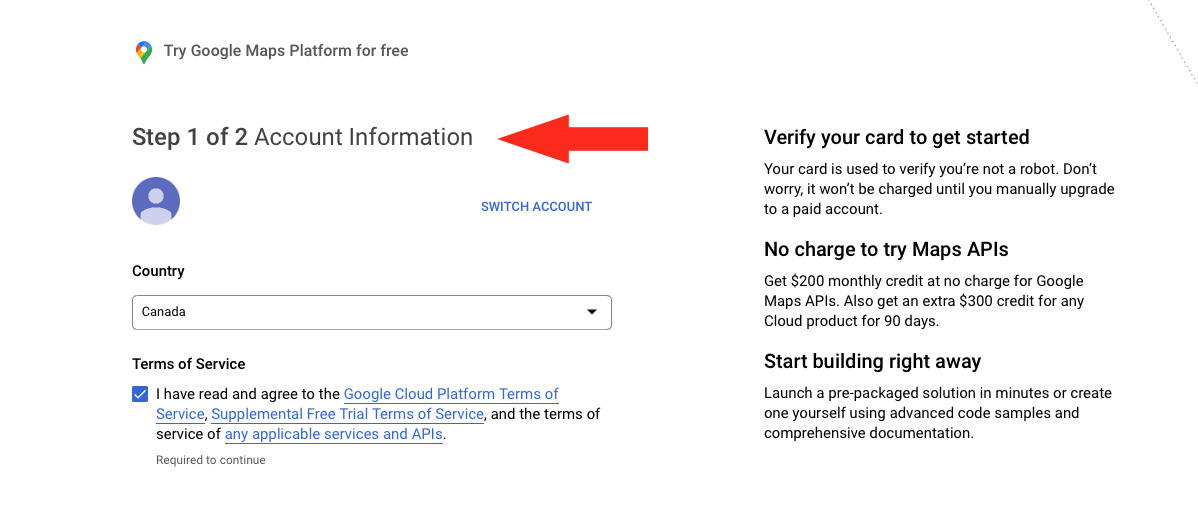Click the Country field label
The height and width of the screenshot is (507, 1198).
(158, 271)
